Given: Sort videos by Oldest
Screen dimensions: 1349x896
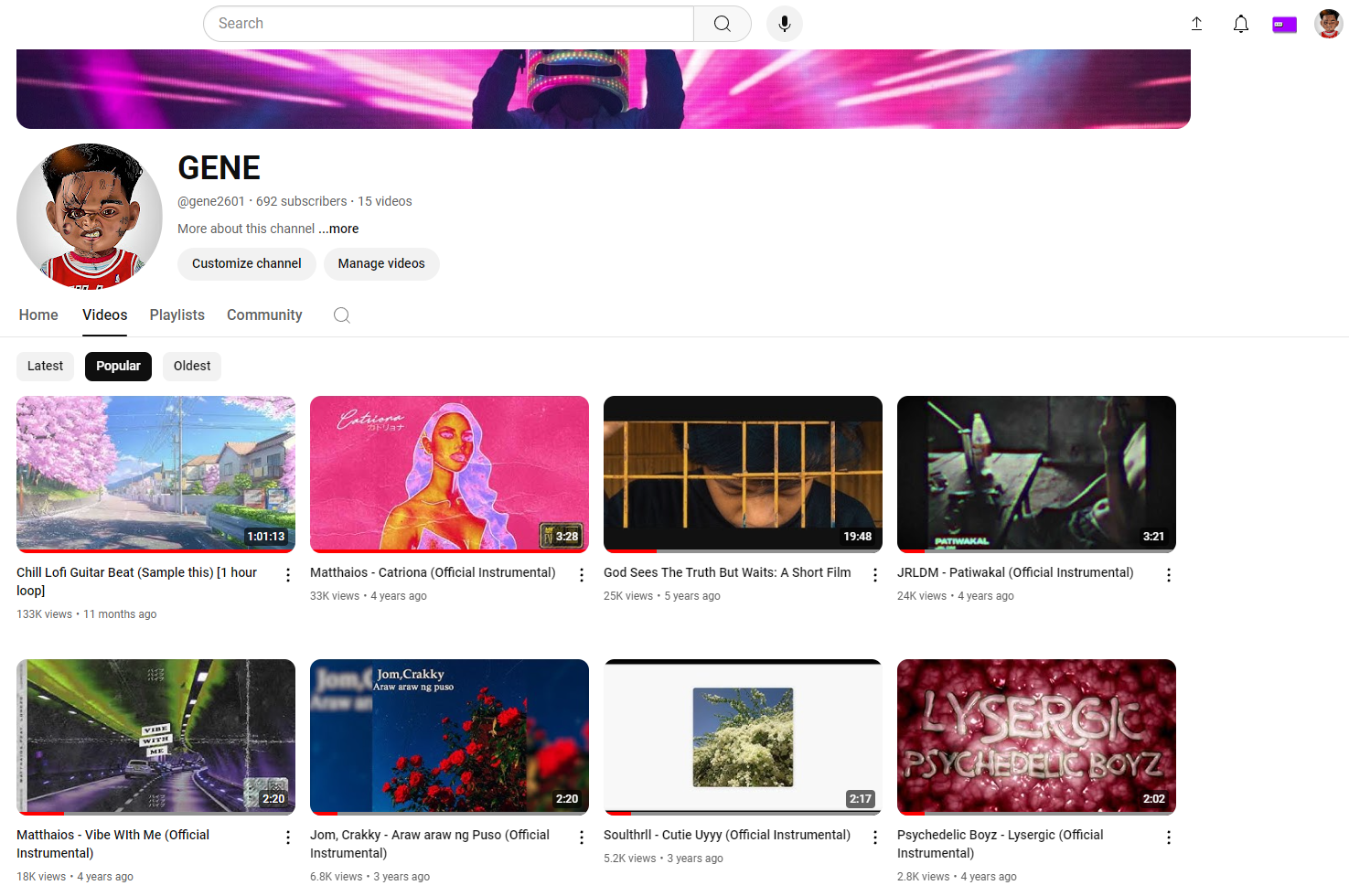Looking at the screenshot, I should click(192, 367).
